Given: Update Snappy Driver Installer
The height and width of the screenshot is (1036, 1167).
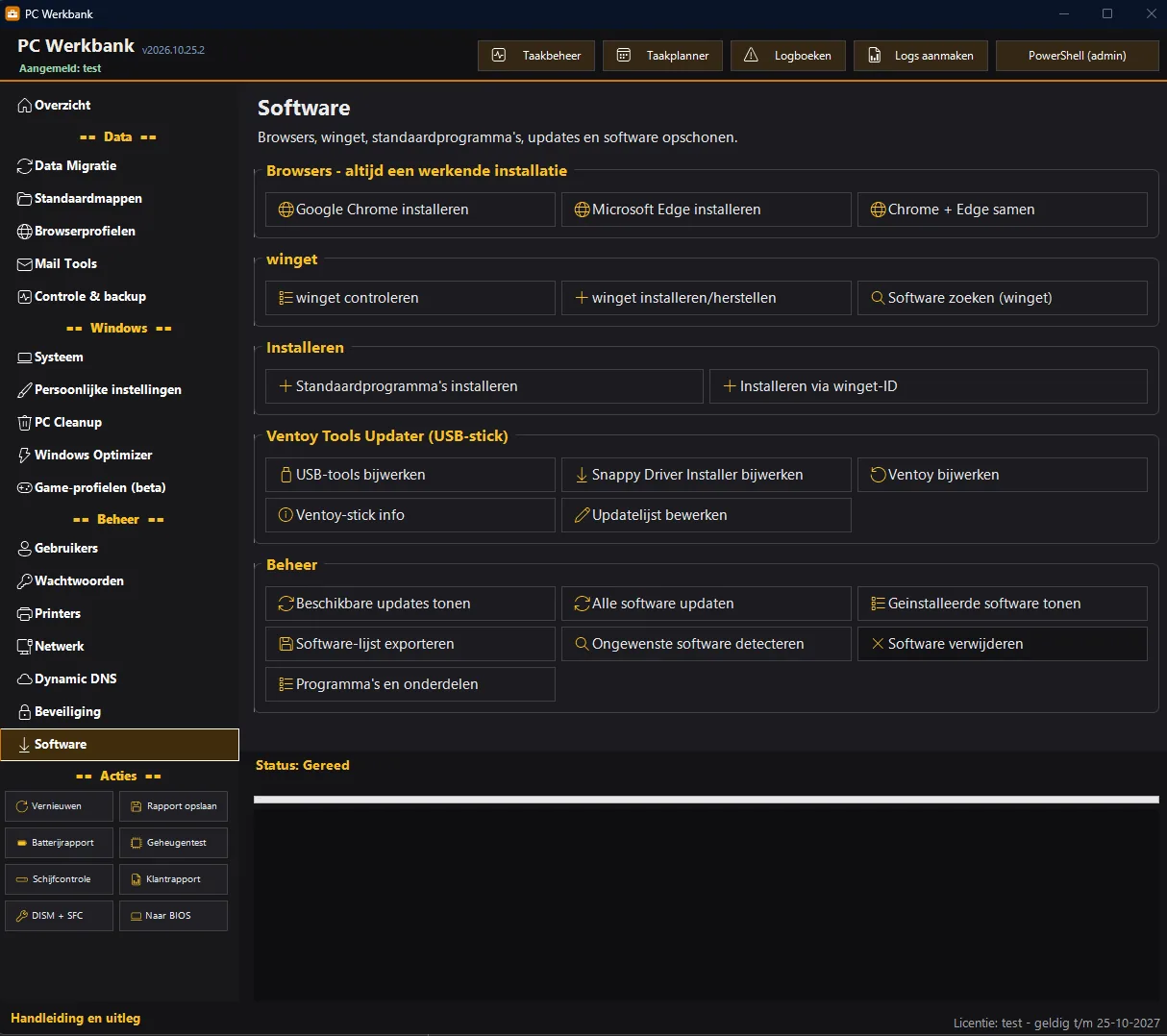Looking at the screenshot, I should point(707,475).
